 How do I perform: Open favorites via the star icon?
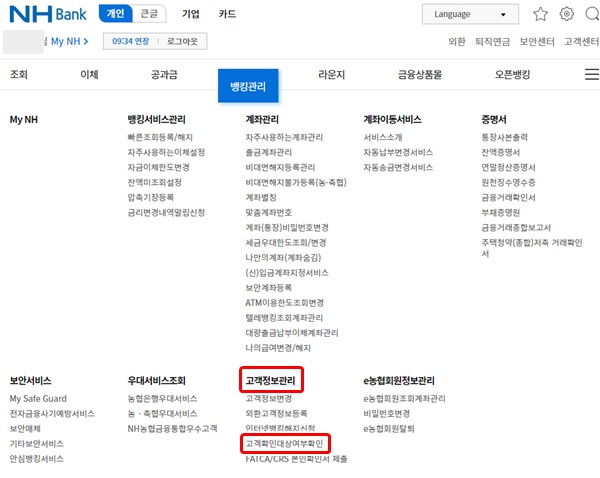(540, 14)
